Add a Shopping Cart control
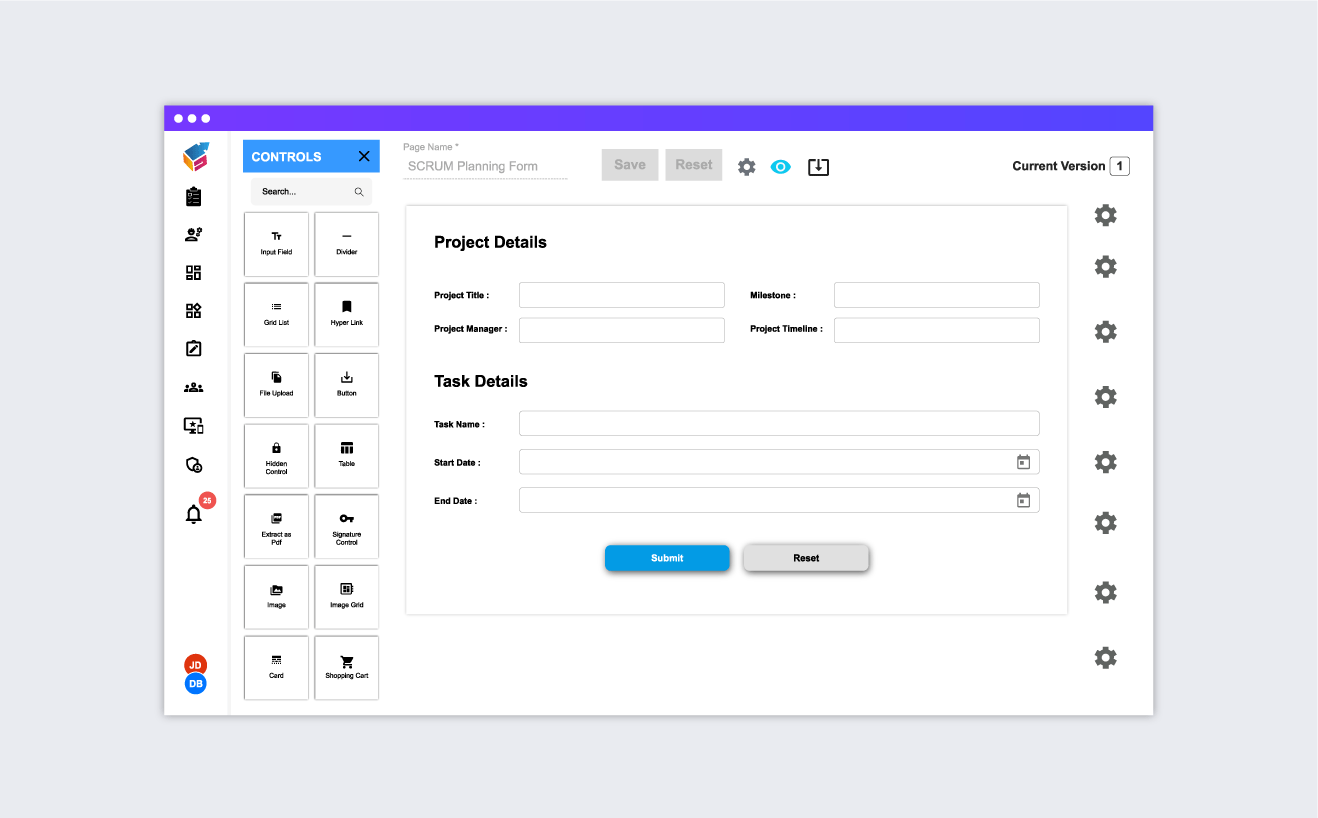 pyautogui.click(x=346, y=667)
